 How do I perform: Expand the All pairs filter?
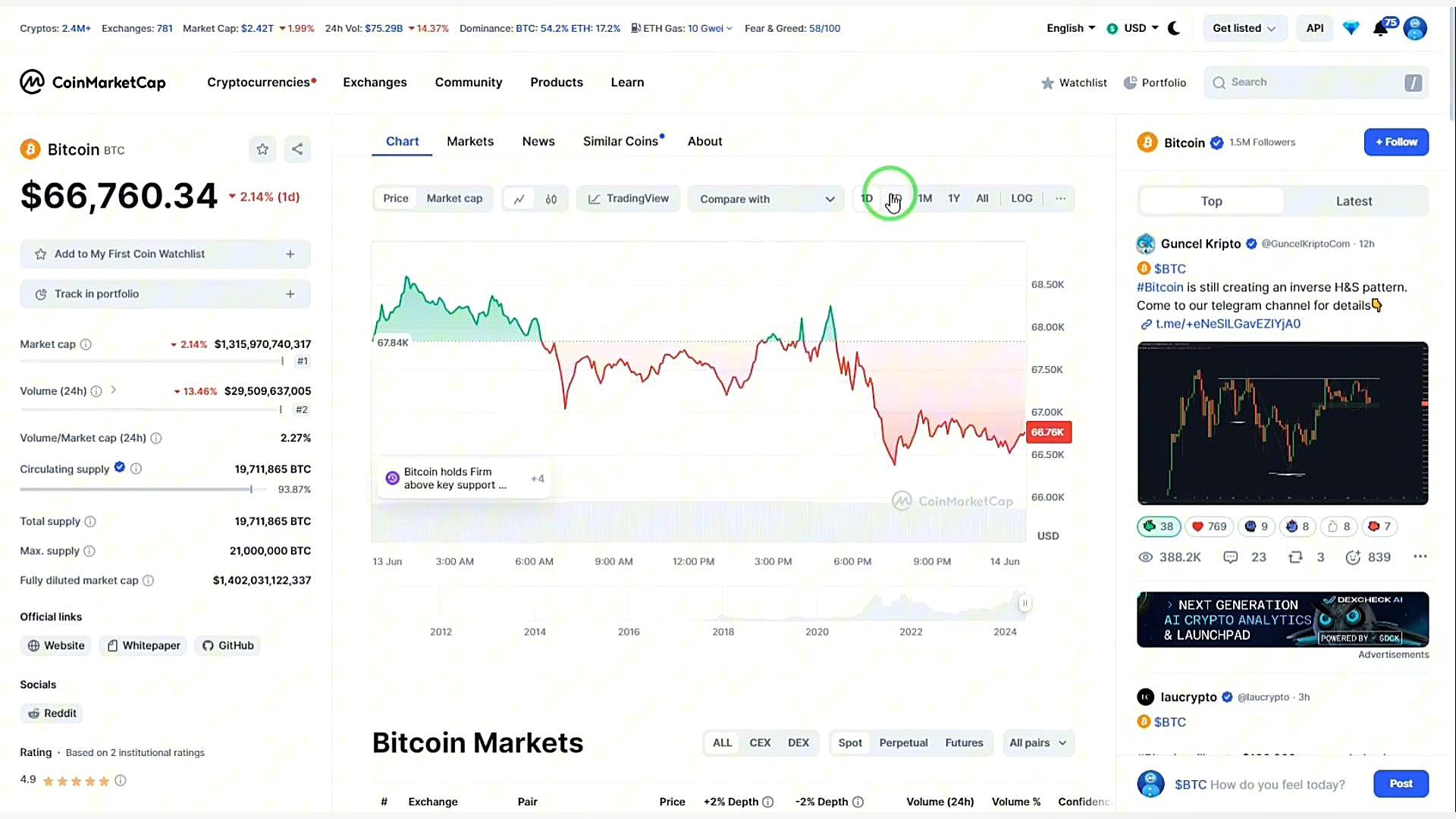1038,743
